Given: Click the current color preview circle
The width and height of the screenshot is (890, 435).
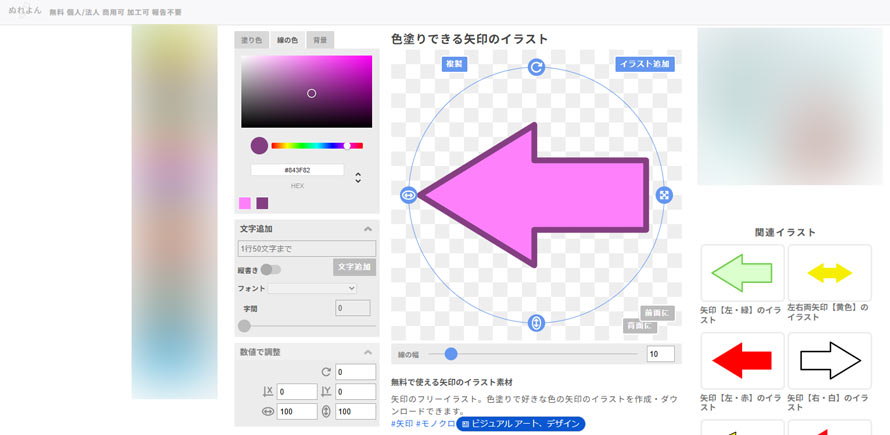Looking at the screenshot, I should click(259, 146).
